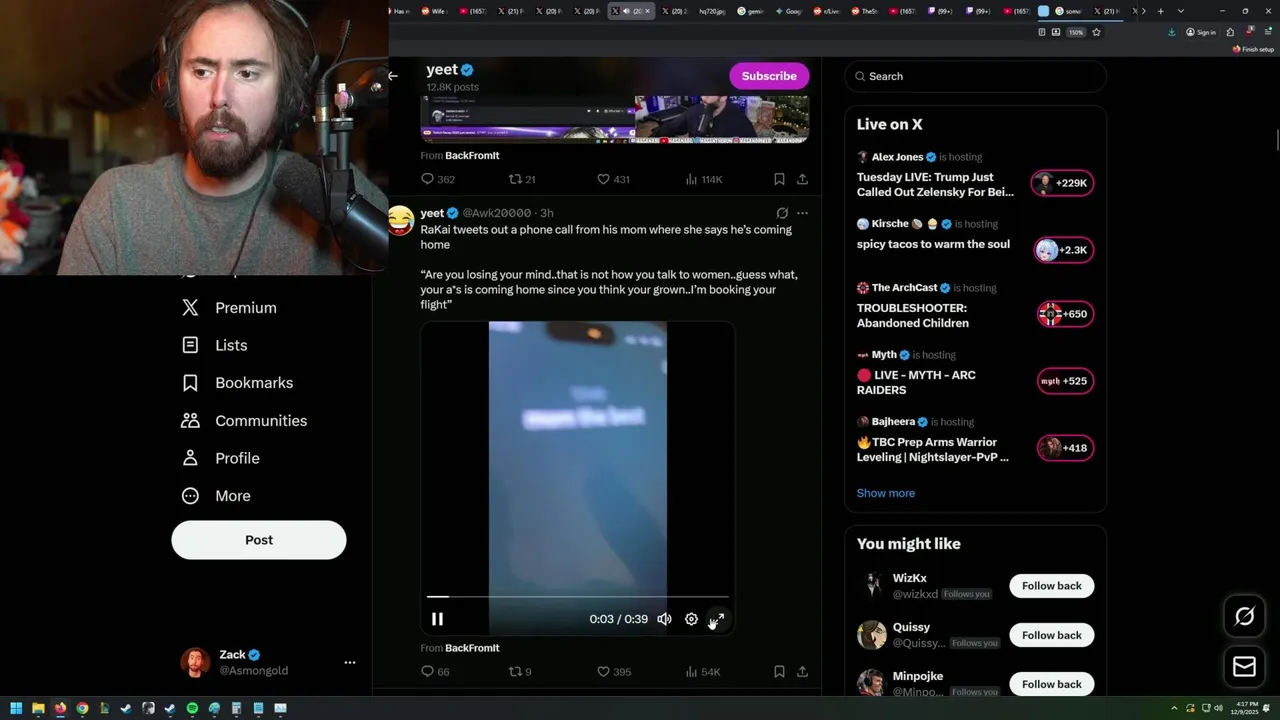Open Zack @Asmongold account switcher
Image resolution: width=1280 pixels, height=720 pixels.
[x=268, y=662]
